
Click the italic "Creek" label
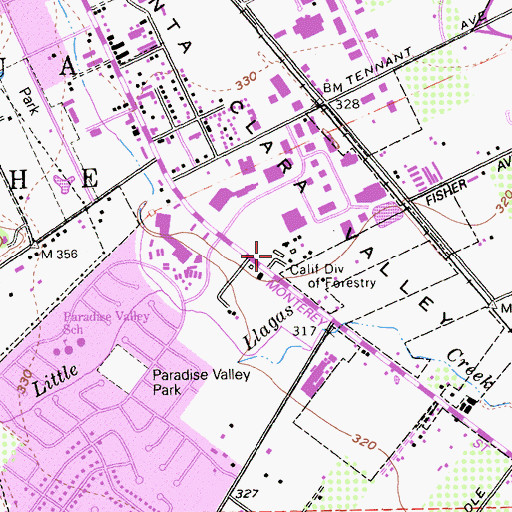pyautogui.click(x=471, y=369)
